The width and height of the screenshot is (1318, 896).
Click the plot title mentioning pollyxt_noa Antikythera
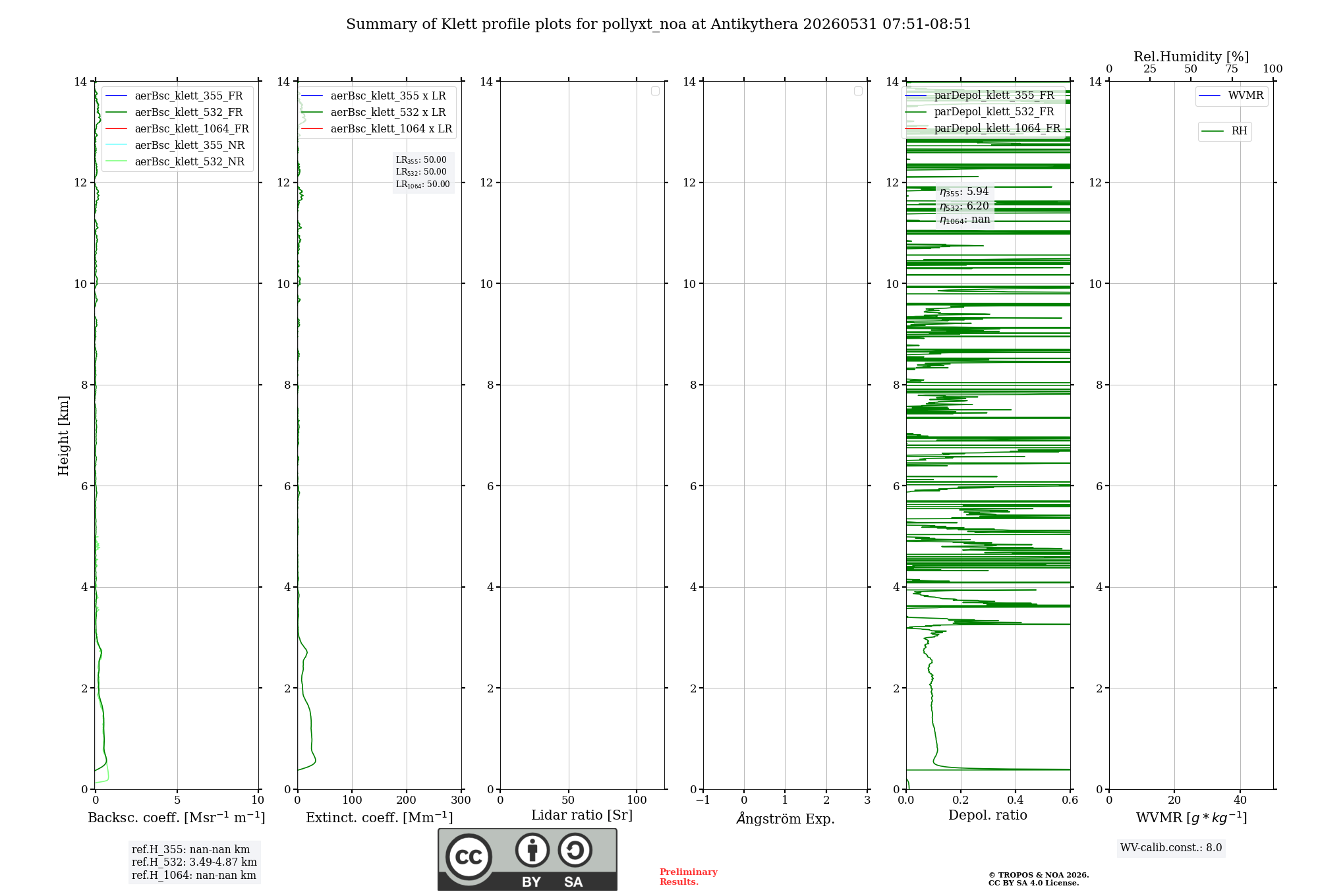tap(658, 24)
